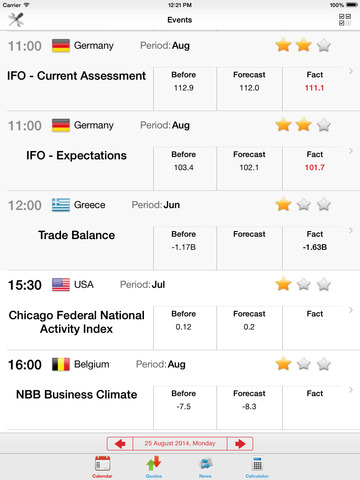Toggle first star on USA Chicago Fed event
Image resolution: width=360 pixels, height=480 pixels.
(x=283, y=284)
